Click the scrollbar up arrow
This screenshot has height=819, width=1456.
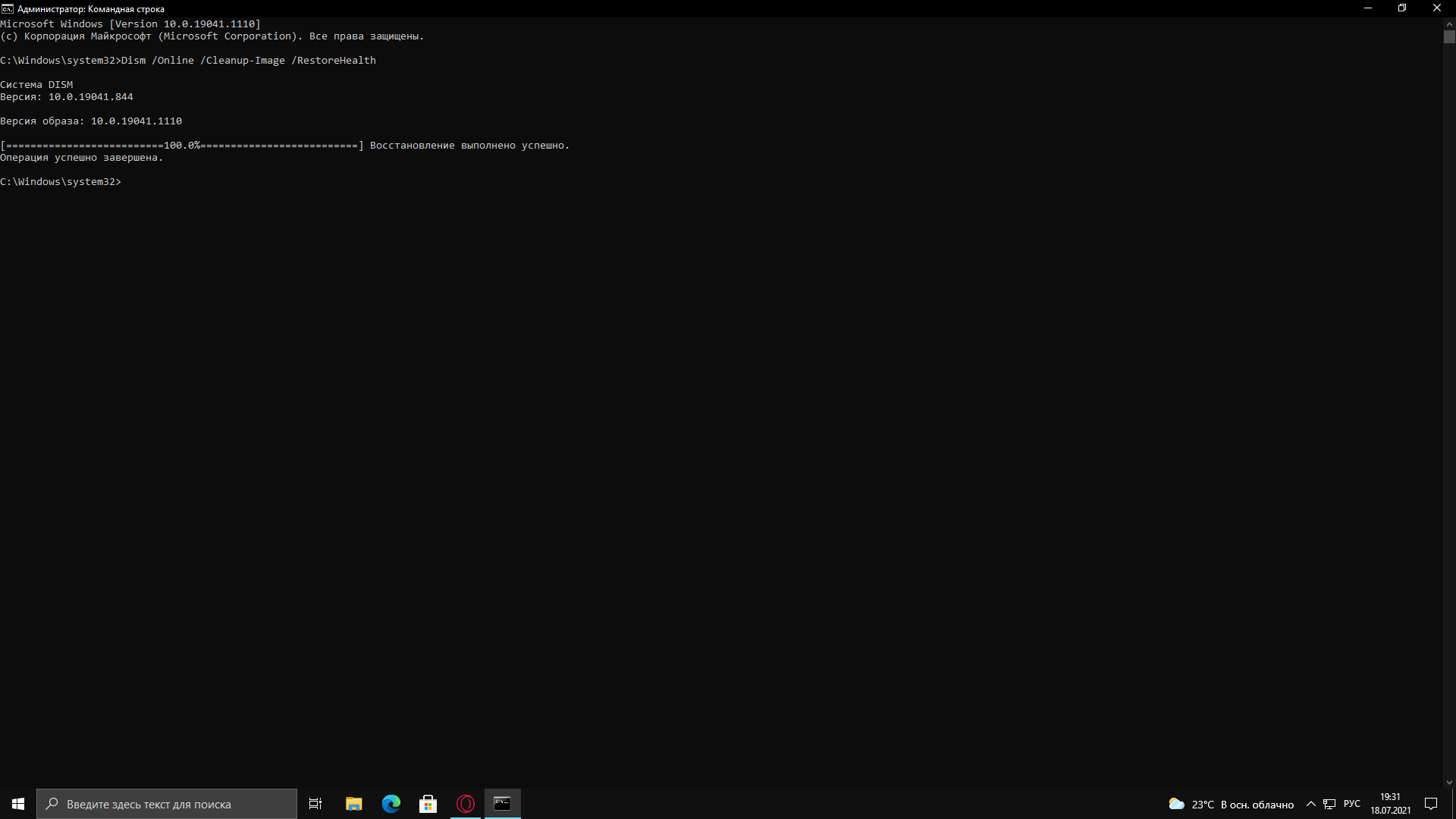point(1449,24)
